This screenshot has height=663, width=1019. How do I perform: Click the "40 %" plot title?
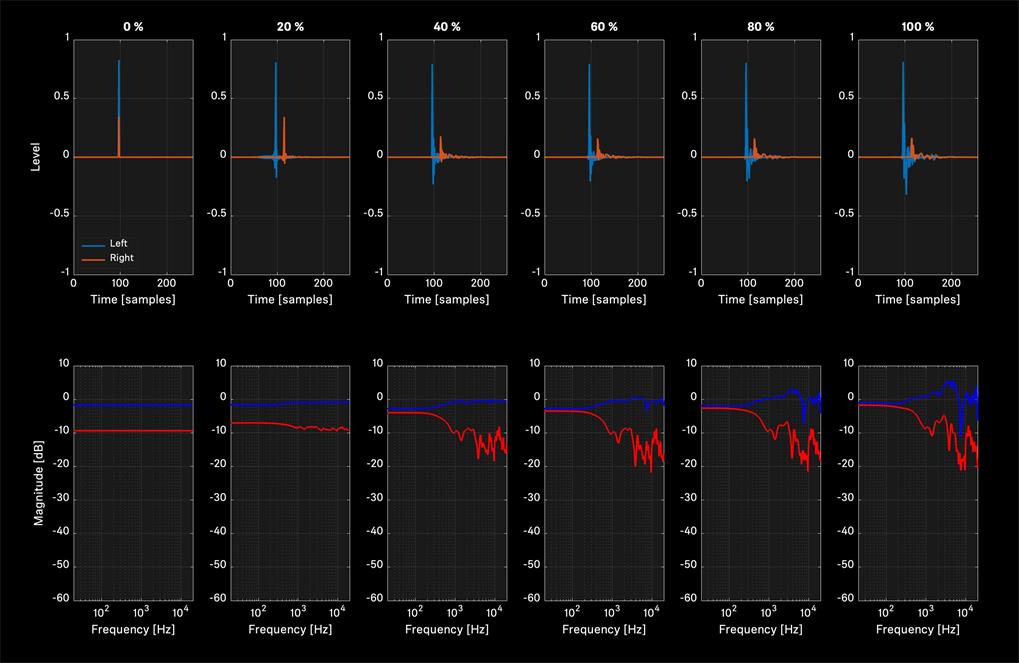[447, 27]
